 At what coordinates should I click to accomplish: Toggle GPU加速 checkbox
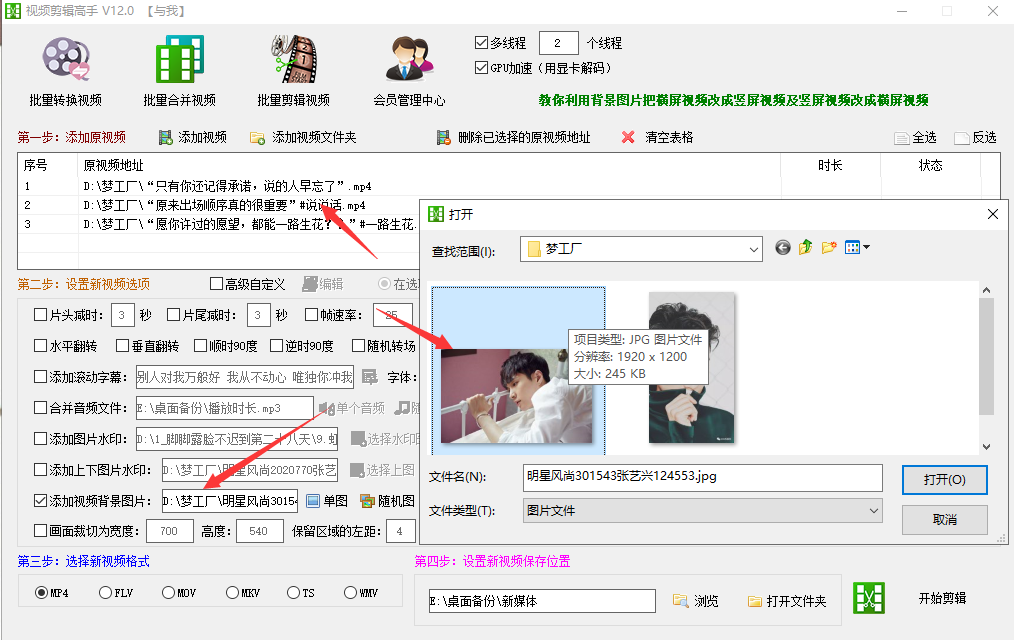pyautogui.click(x=481, y=67)
